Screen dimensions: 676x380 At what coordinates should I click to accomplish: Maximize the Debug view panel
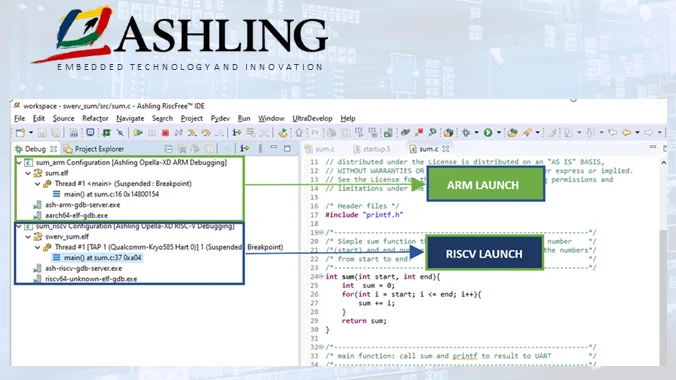(287, 148)
